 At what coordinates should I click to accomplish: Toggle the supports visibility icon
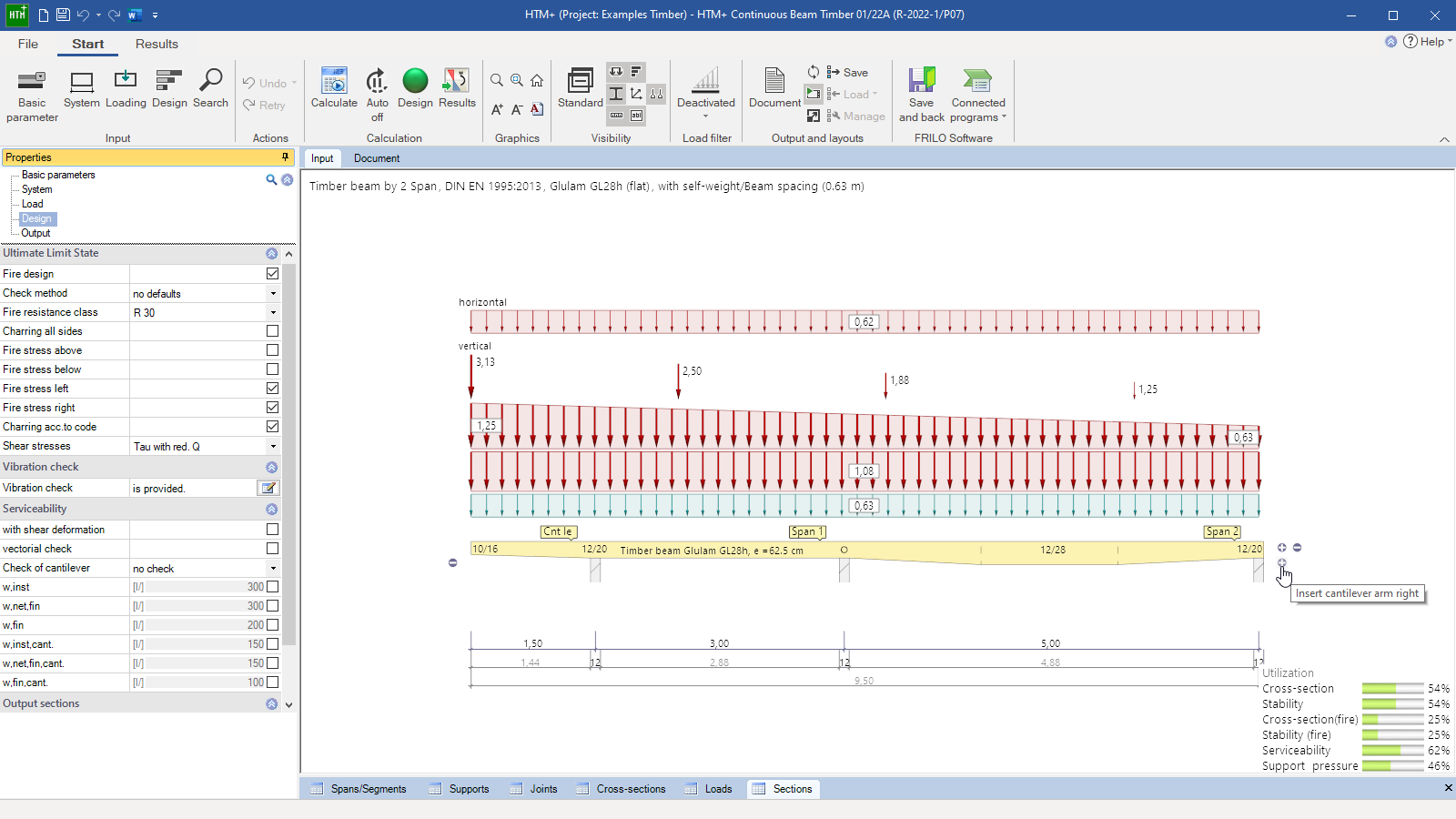(x=656, y=94)
